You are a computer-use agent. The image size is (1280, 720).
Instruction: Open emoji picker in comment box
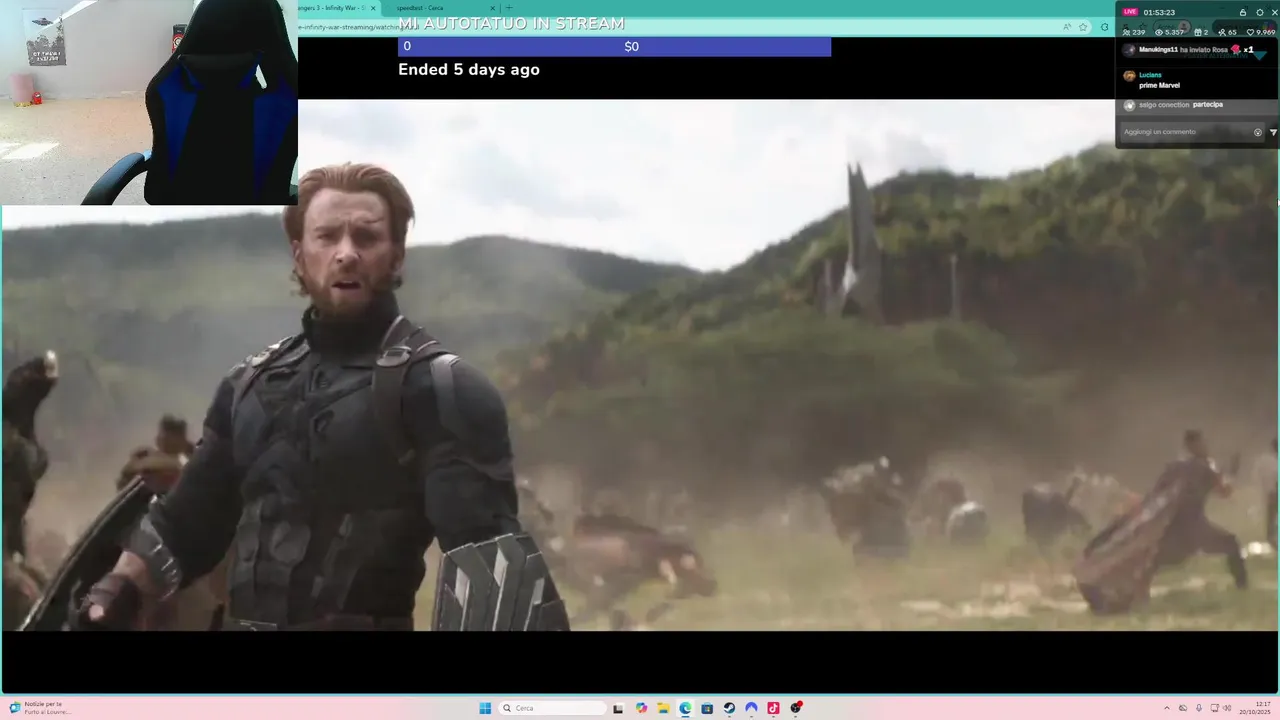pyautogui.click(x=1258, y=132)
